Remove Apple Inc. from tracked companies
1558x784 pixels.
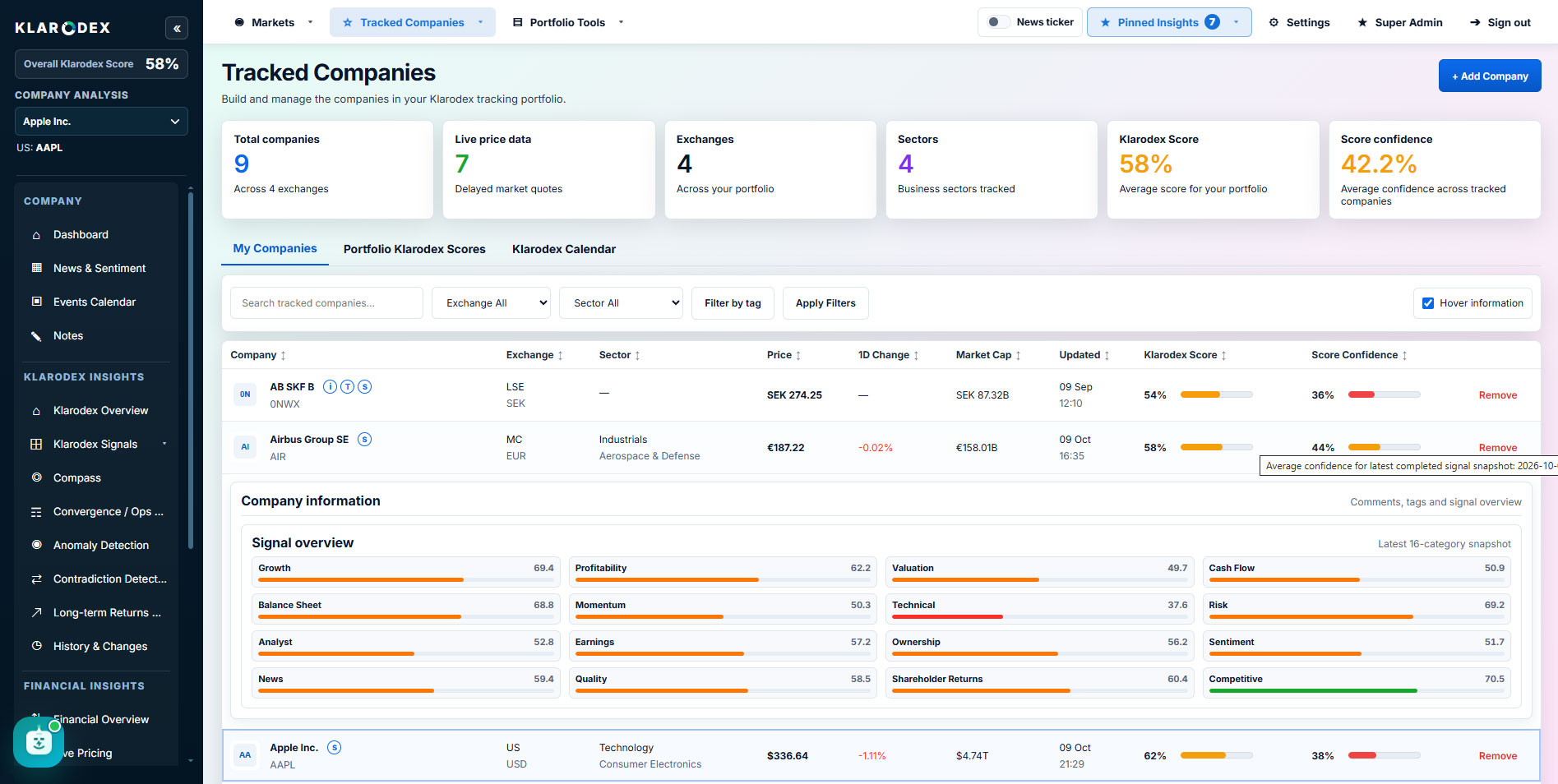[1497, 757]
